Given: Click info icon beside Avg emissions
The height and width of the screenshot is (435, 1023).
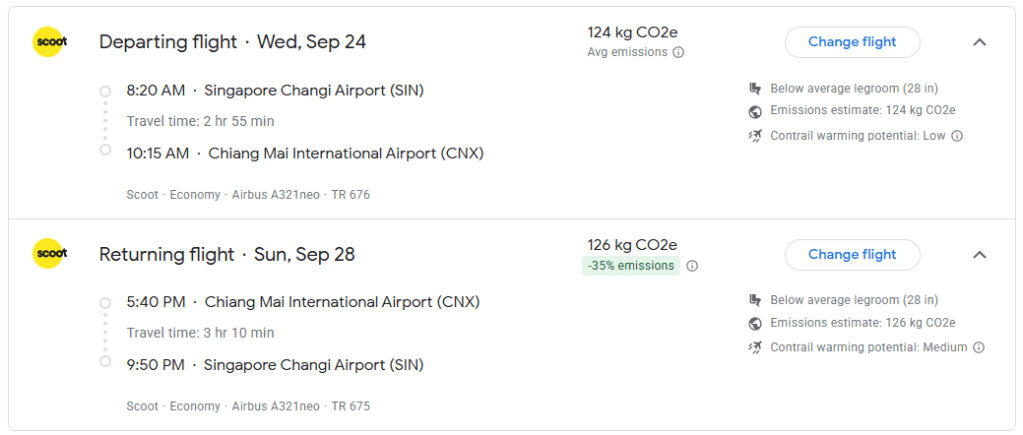Looking at the screenshot, I should point(678,52).
